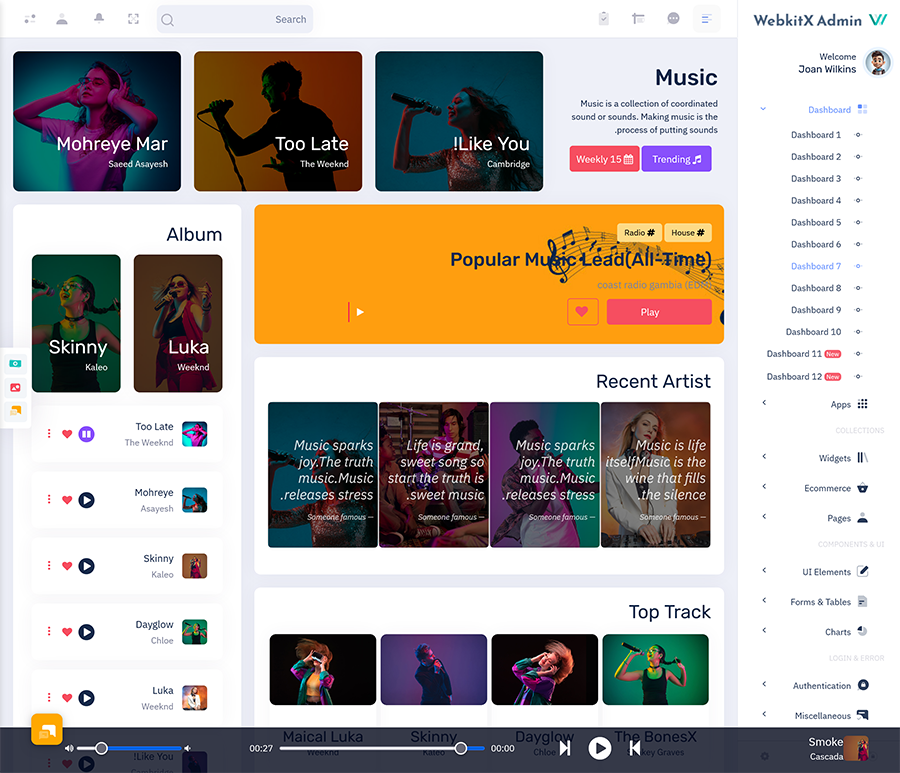Select the Radio # tag
The image size is (900, 773).
click(639, 232)
